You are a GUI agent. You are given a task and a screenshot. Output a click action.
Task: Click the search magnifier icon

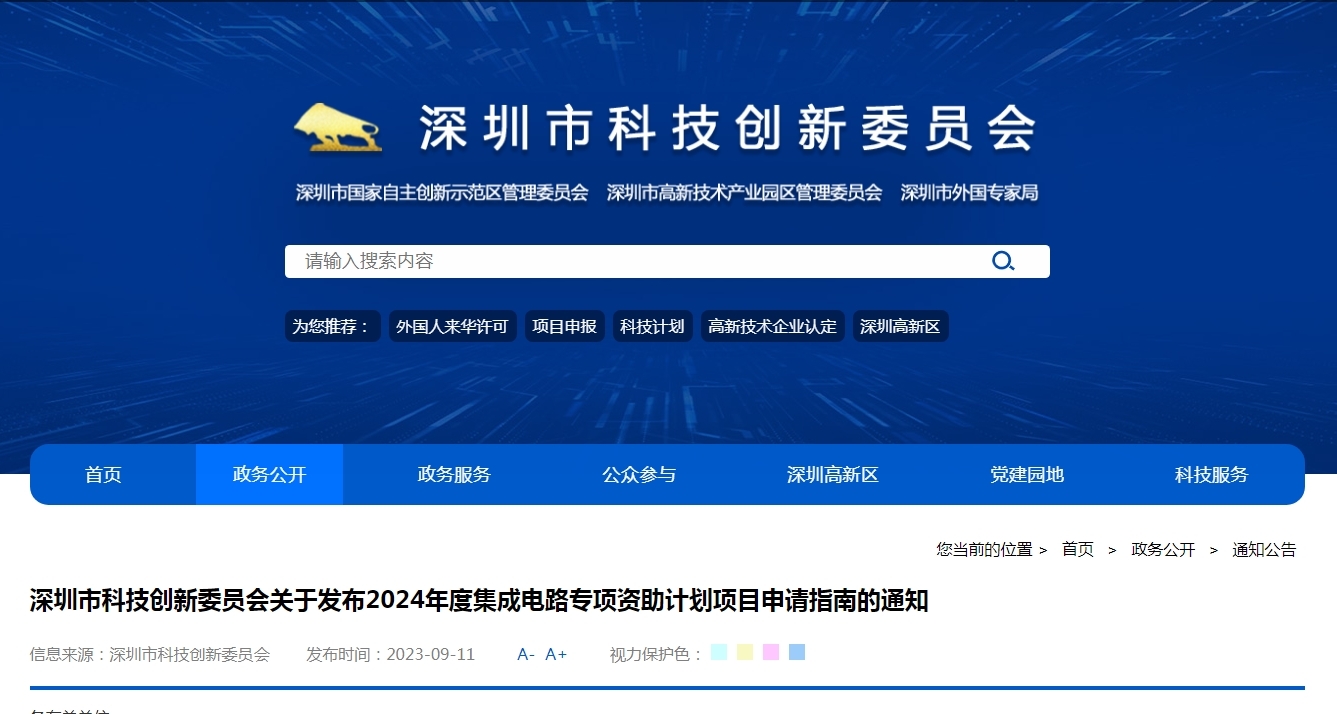(1003, 261)
